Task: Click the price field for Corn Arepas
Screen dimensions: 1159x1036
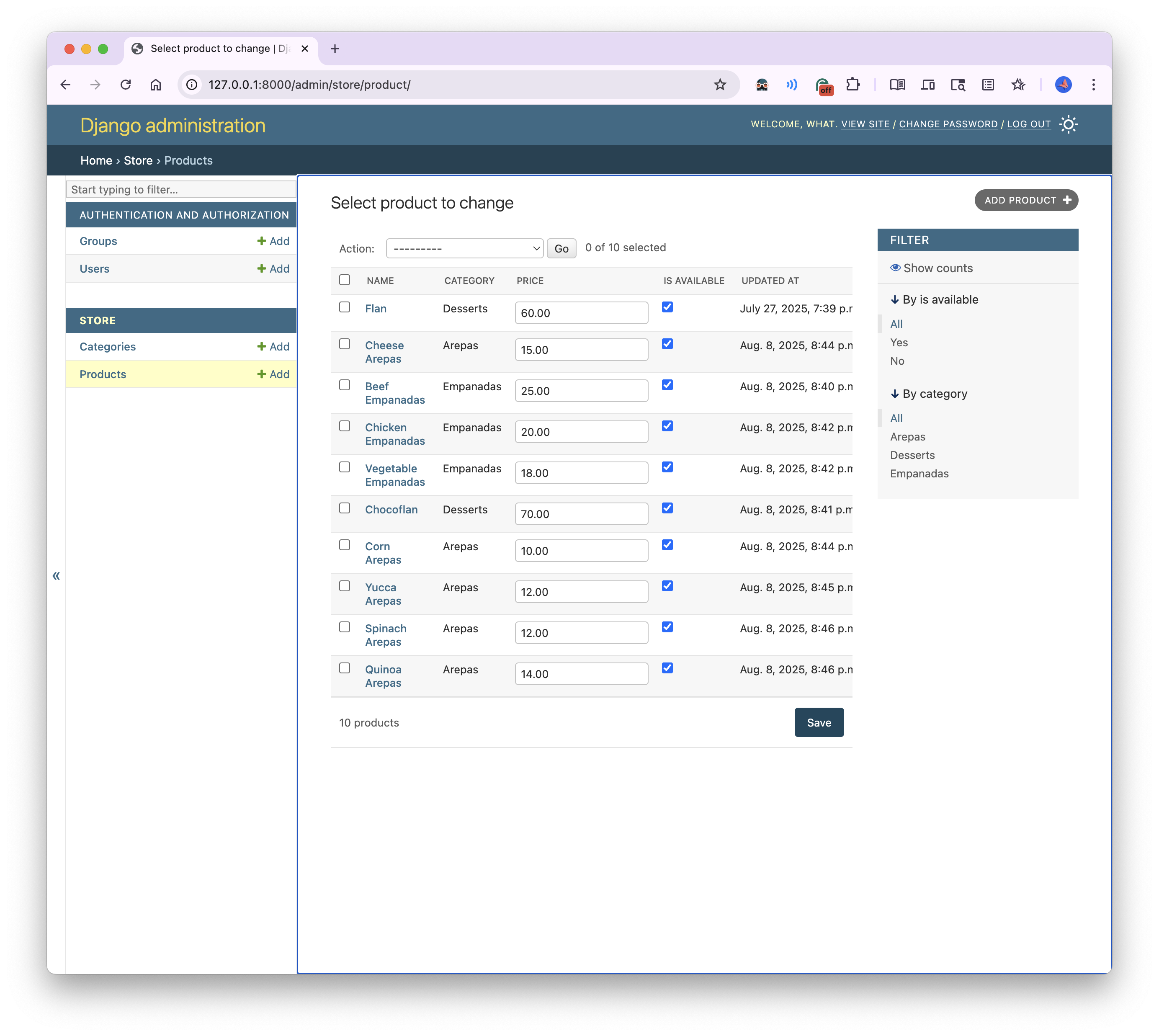Action: pos(581,550)
